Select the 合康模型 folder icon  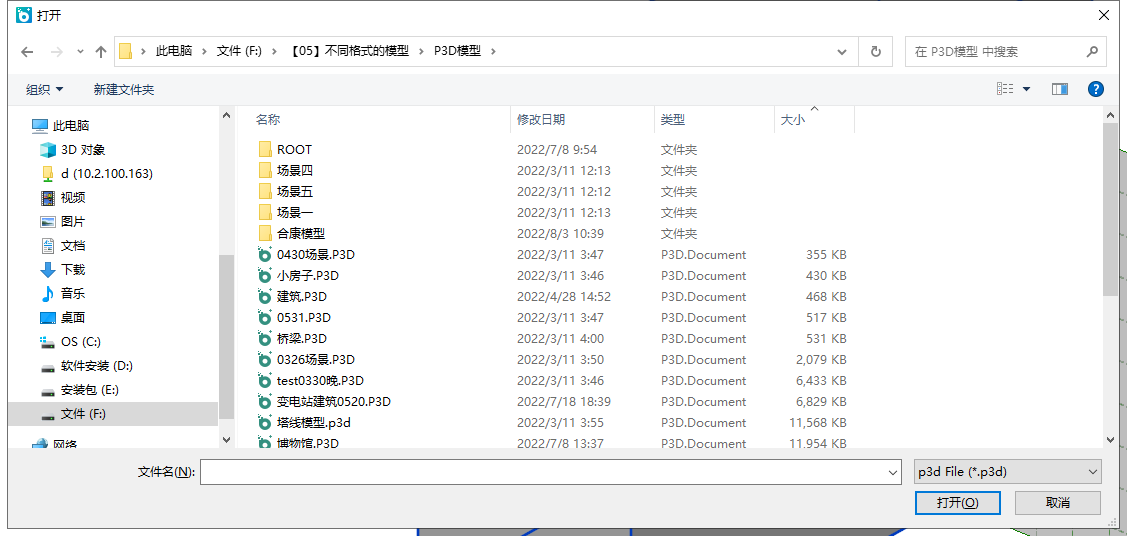pyautogui.click(x=266, y=234)
